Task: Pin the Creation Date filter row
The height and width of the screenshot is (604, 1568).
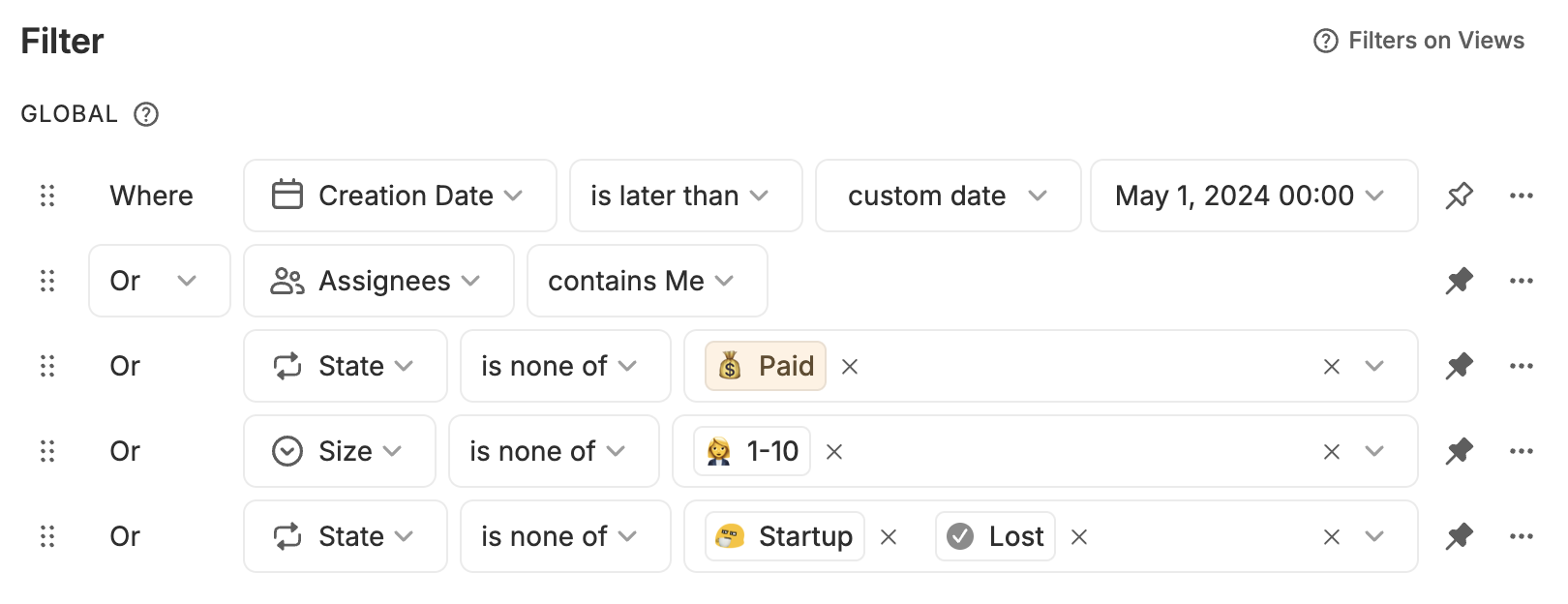Action: [1459, 196]
